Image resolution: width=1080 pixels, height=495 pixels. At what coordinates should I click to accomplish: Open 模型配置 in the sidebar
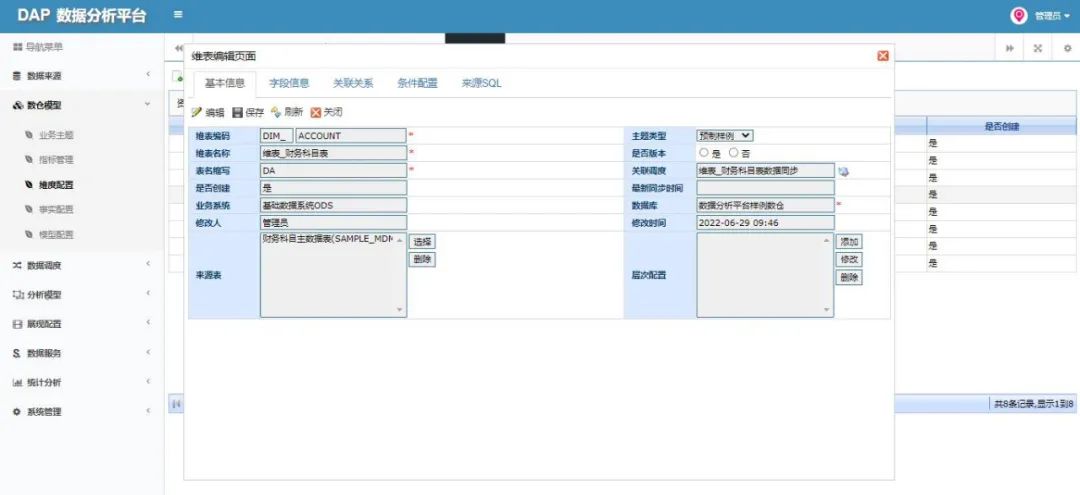click(56, 234)
